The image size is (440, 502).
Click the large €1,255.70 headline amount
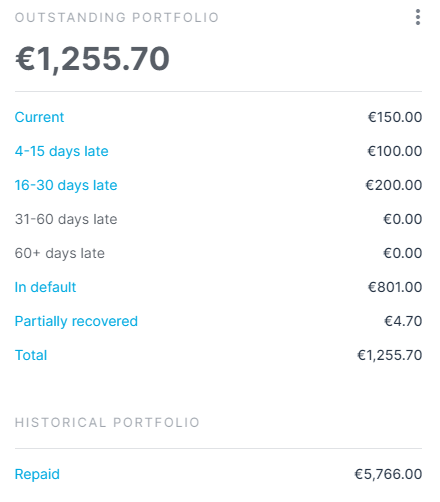point(92,59)
